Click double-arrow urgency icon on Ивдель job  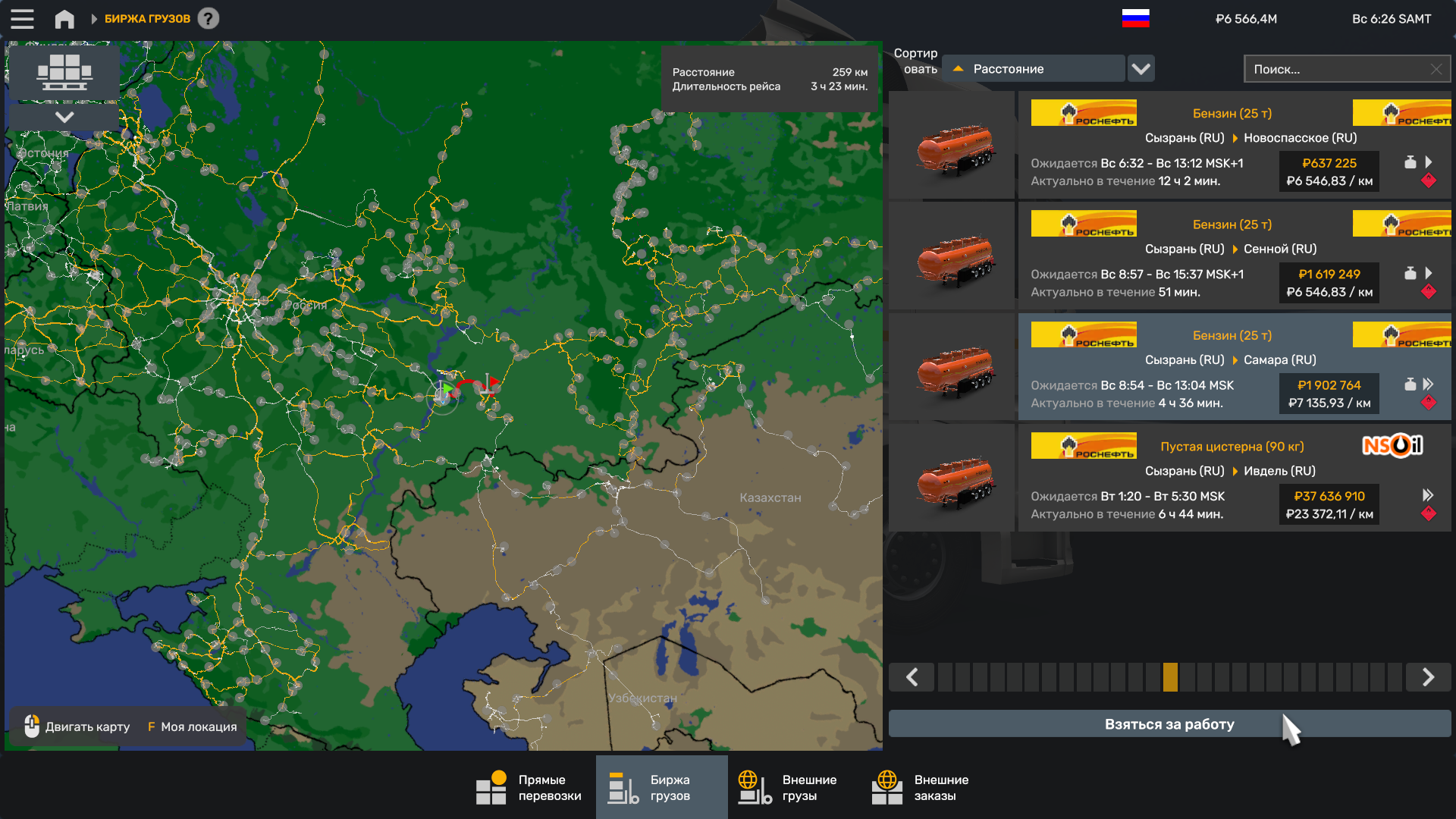[1428, 495]
